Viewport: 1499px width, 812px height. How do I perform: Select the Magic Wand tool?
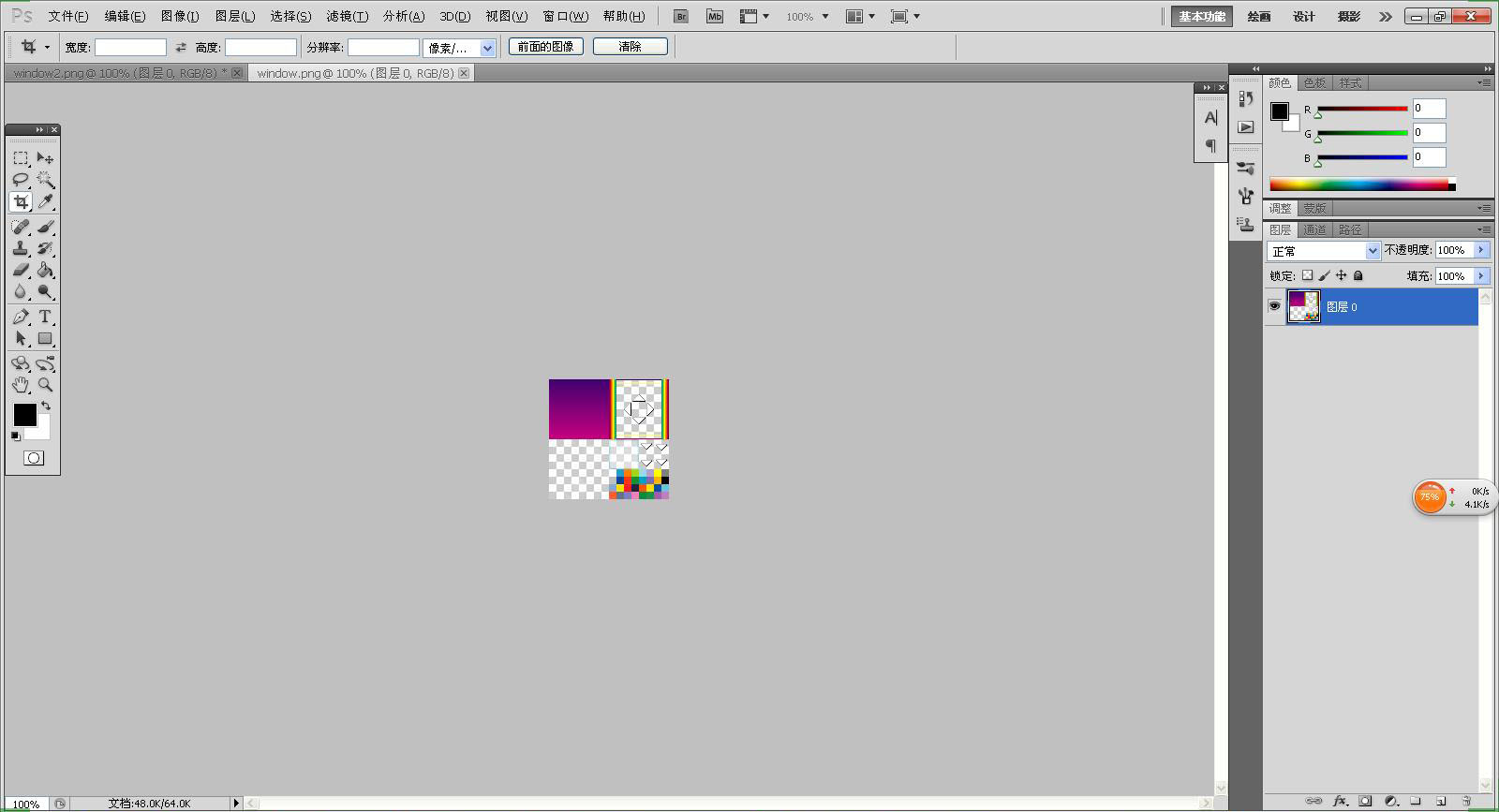(x=45, y=180)
